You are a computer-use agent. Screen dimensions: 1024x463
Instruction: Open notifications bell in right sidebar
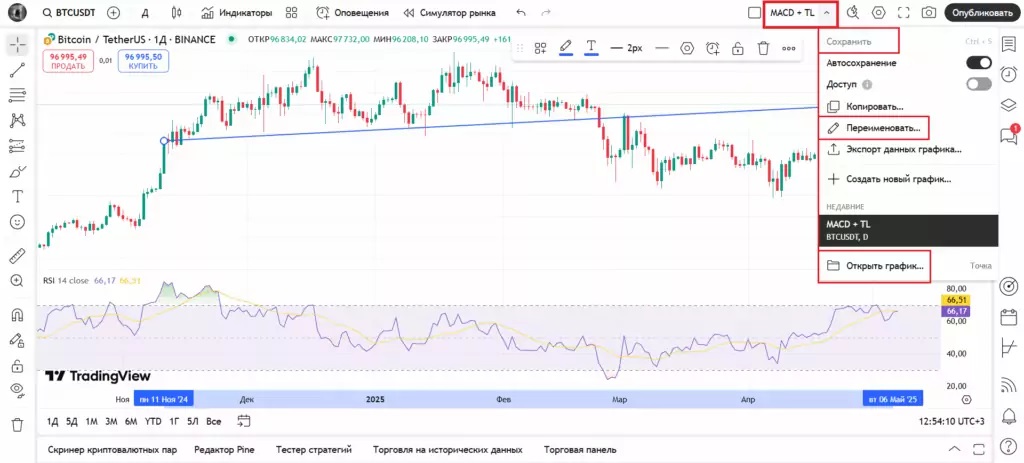click(1008, 415)
